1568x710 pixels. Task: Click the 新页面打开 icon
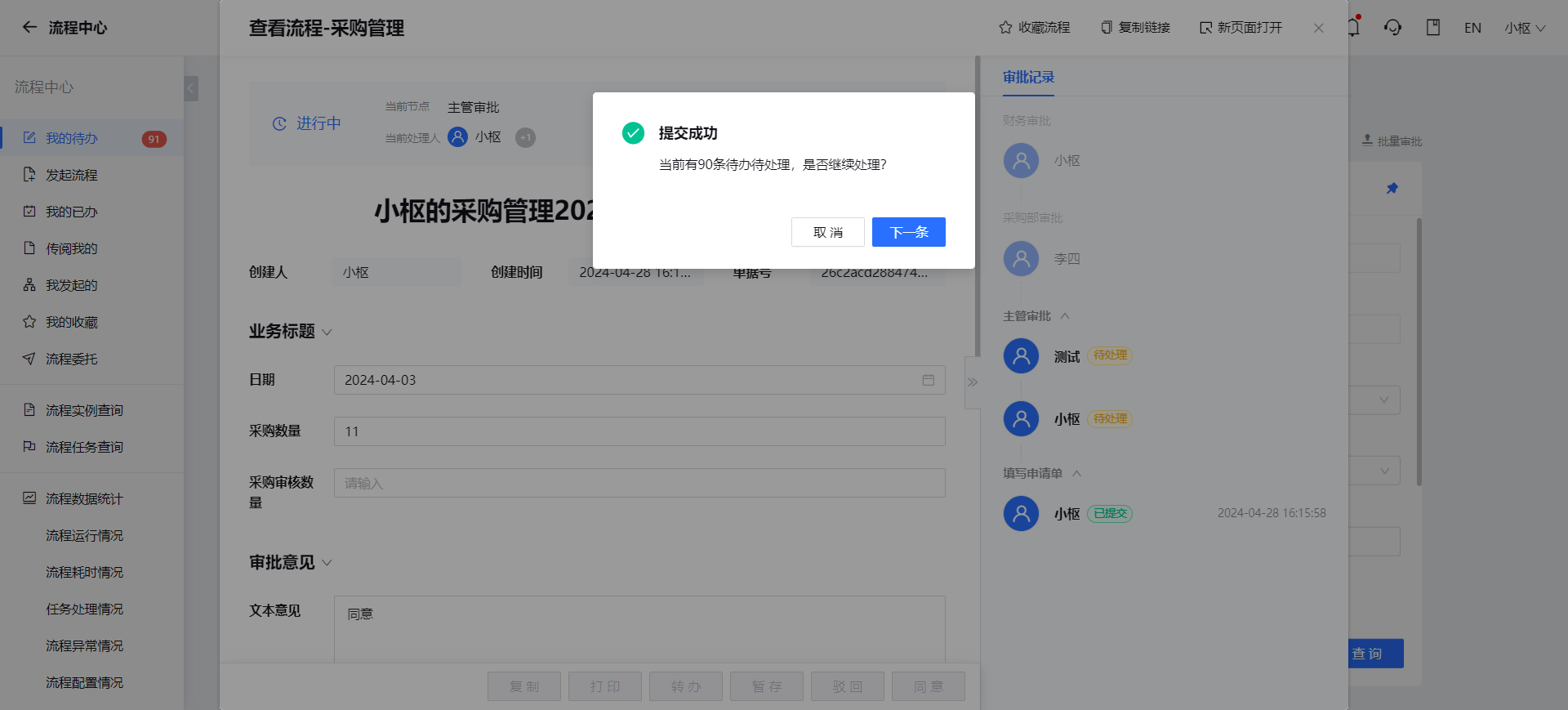[x=1205, y=28]
